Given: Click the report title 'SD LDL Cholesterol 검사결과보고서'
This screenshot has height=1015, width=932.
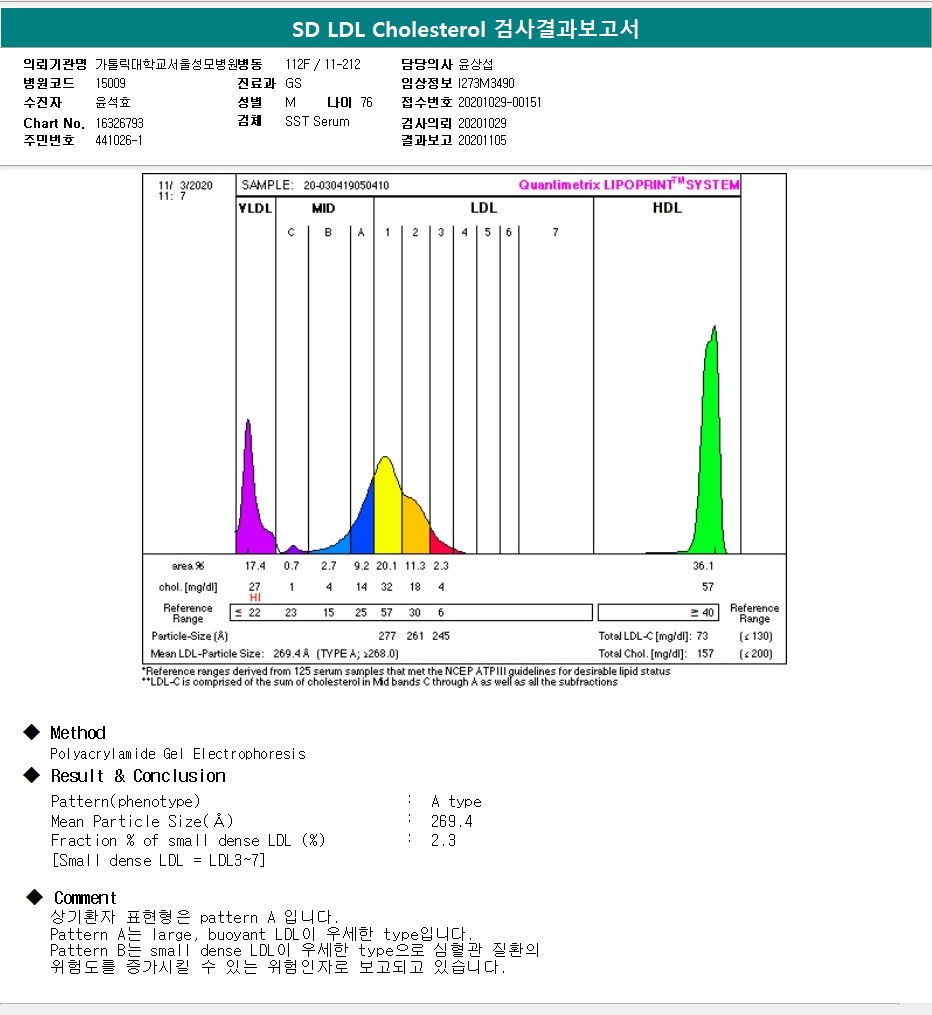Looking at the screenshot, I should pos(465,29).
